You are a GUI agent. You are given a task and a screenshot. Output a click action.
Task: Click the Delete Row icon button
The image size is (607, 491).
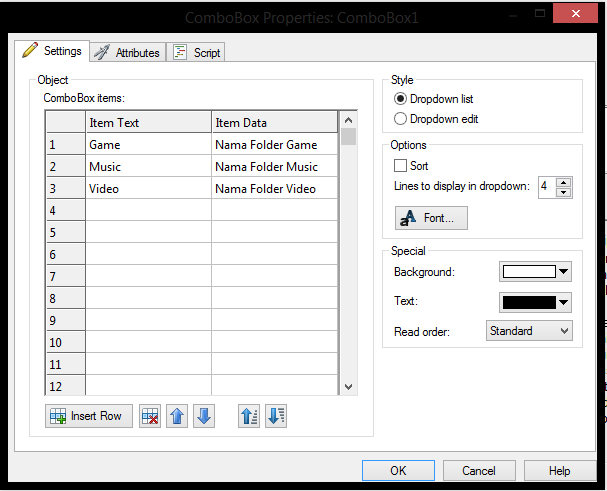(x=150, y=416)
